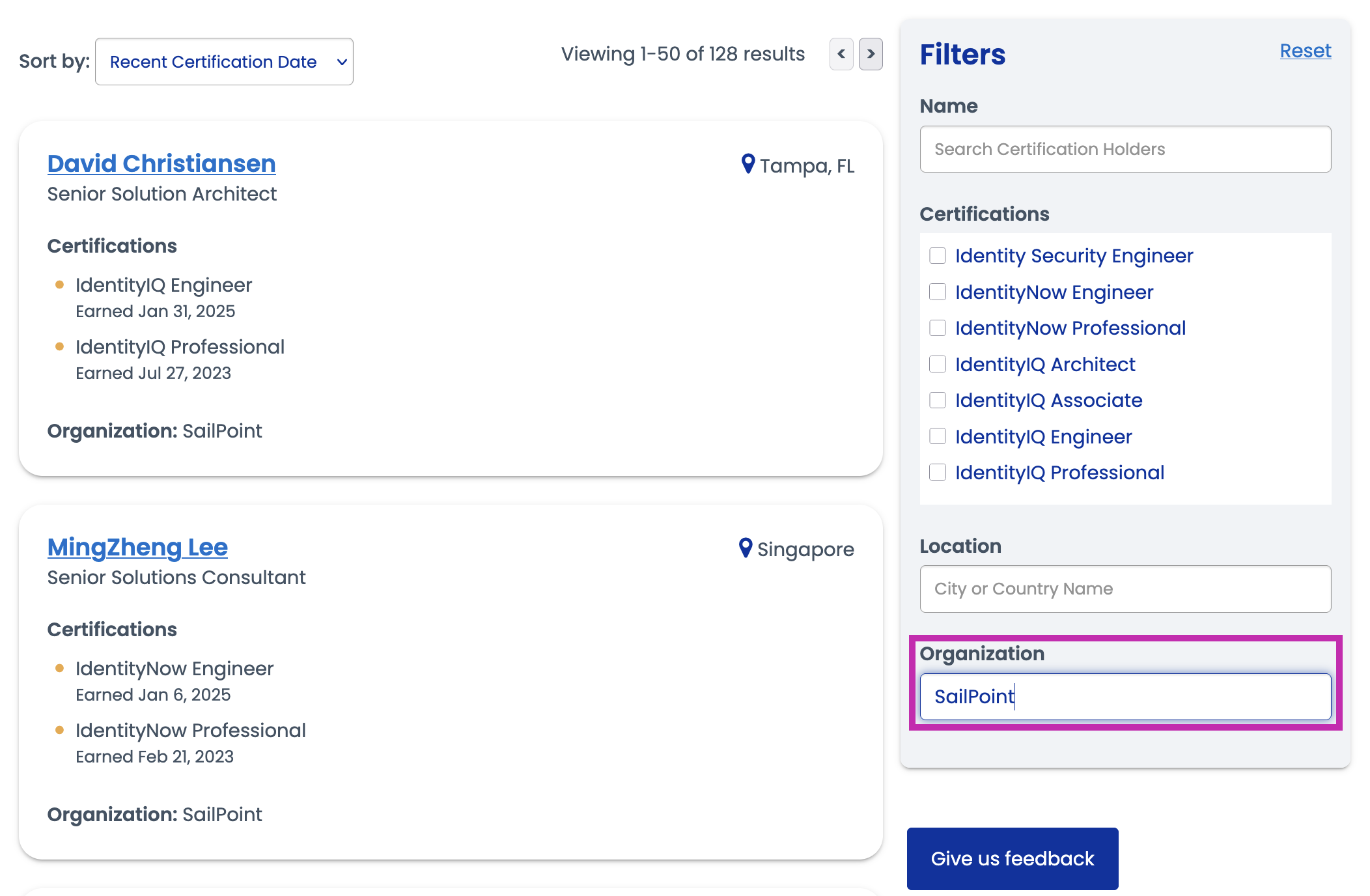
Task: Click the Tampa, FL location pin icon
Action: click(x=747, y=165)
